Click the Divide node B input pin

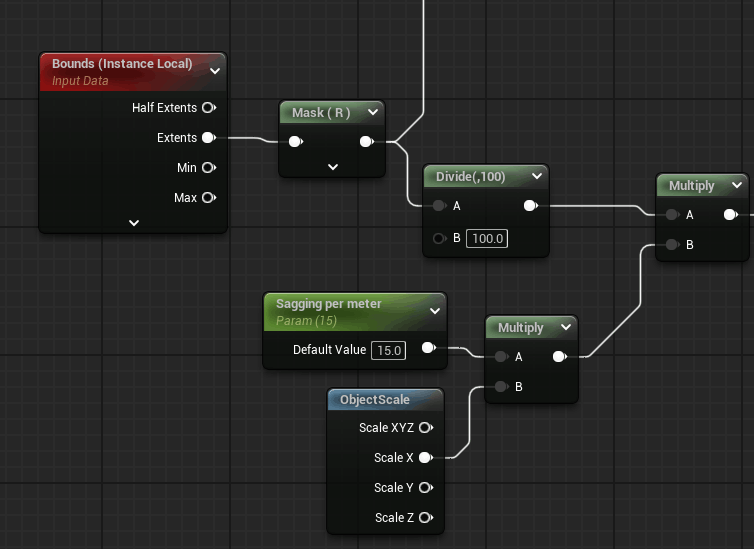439,238
